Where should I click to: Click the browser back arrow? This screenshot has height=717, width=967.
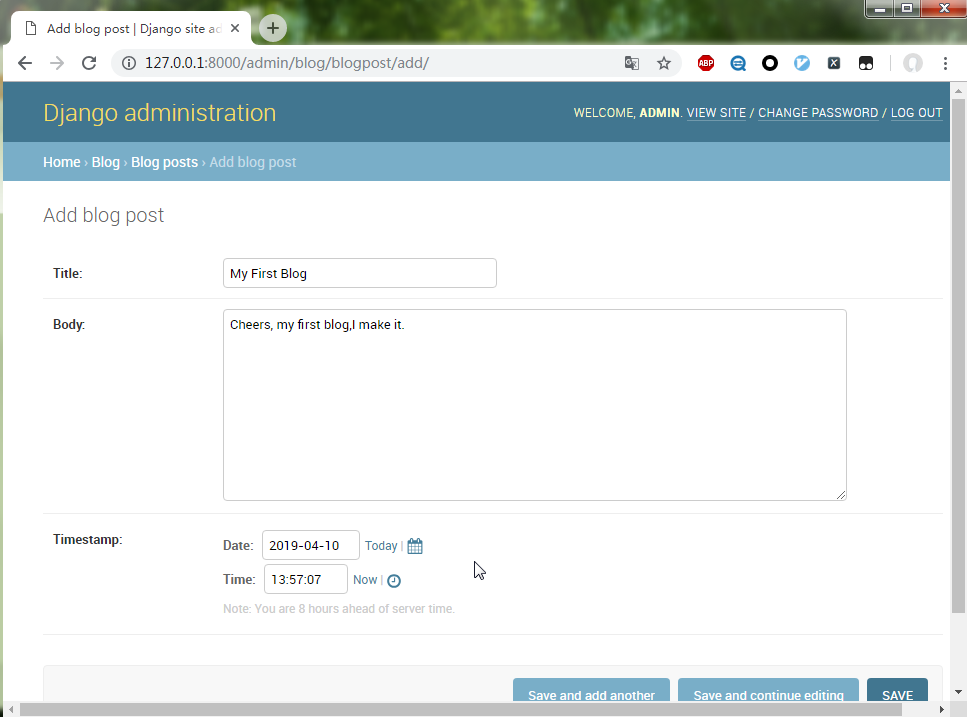tap(25, 63)
